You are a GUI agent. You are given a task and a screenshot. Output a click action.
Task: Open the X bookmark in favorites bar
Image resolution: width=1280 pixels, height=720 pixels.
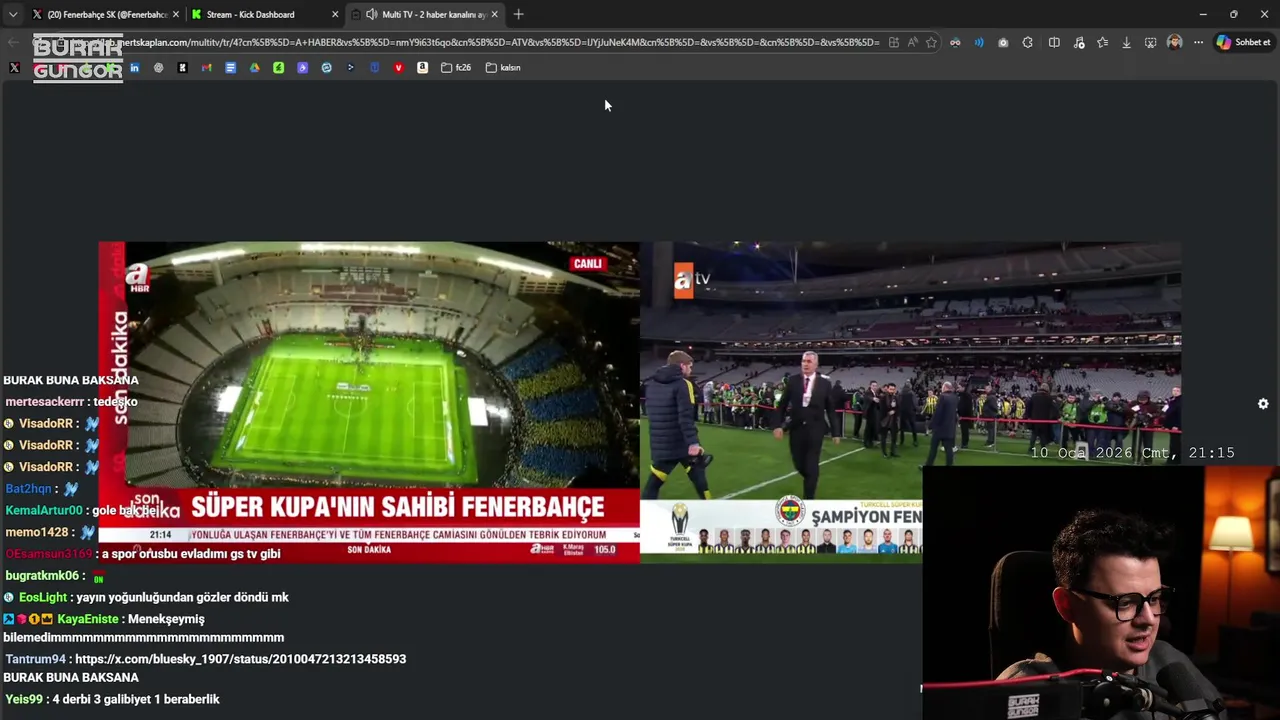[14, 68]
